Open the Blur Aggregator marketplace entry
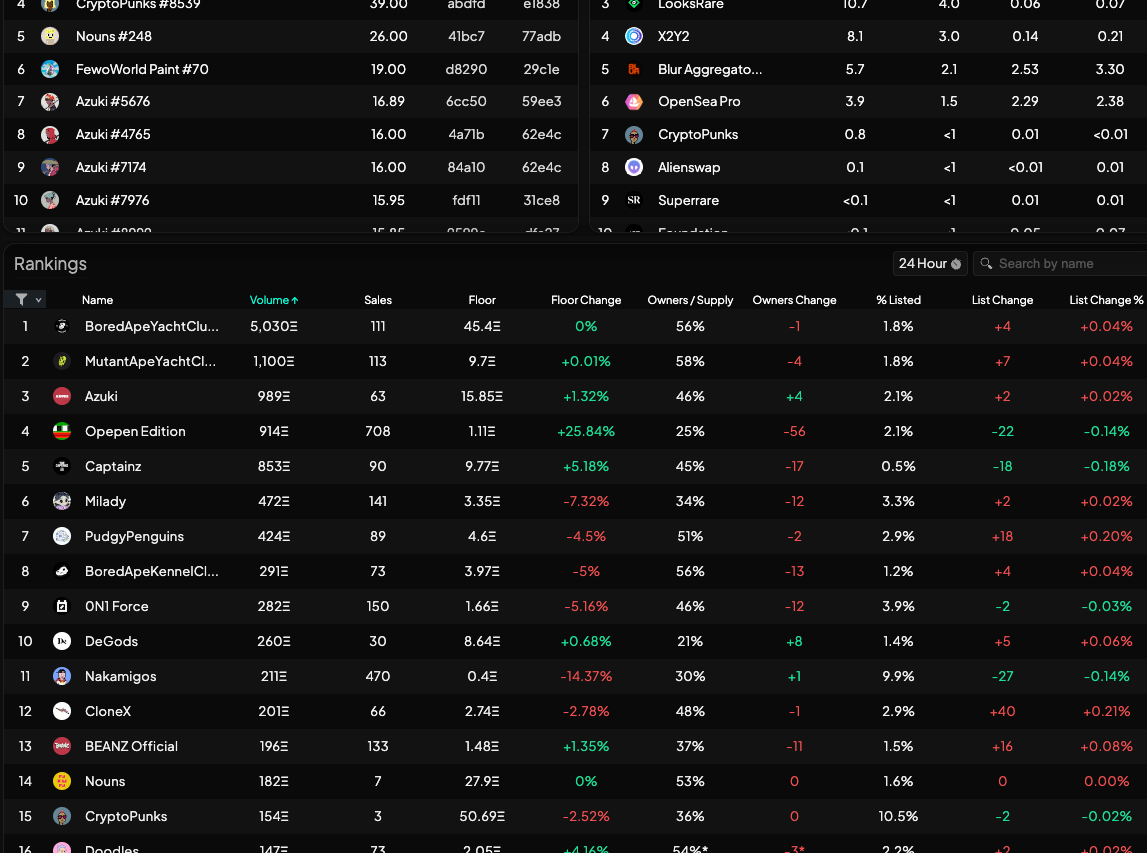Image resolution: width=1147 pixels, height=853 pixels. click(x=868, y=69)
